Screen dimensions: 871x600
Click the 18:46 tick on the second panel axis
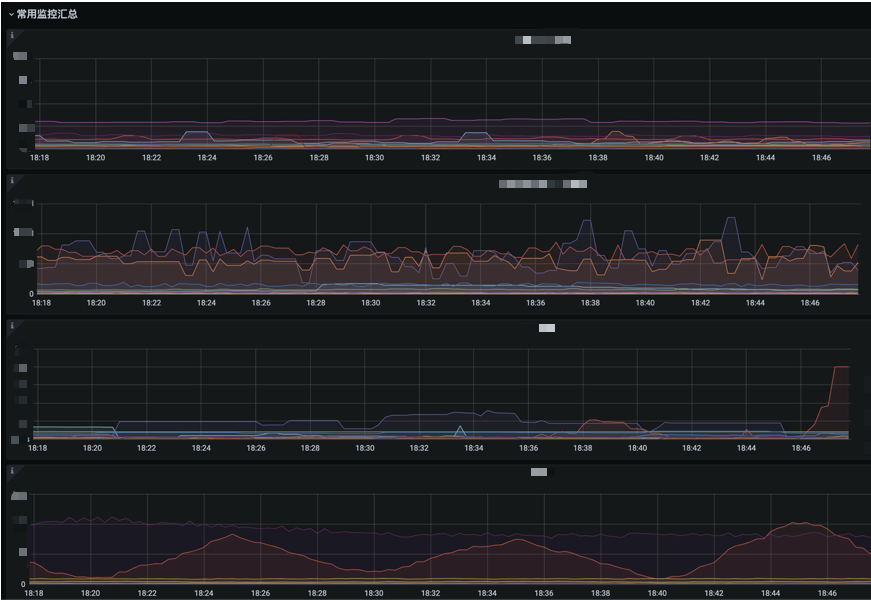(809, 303)
